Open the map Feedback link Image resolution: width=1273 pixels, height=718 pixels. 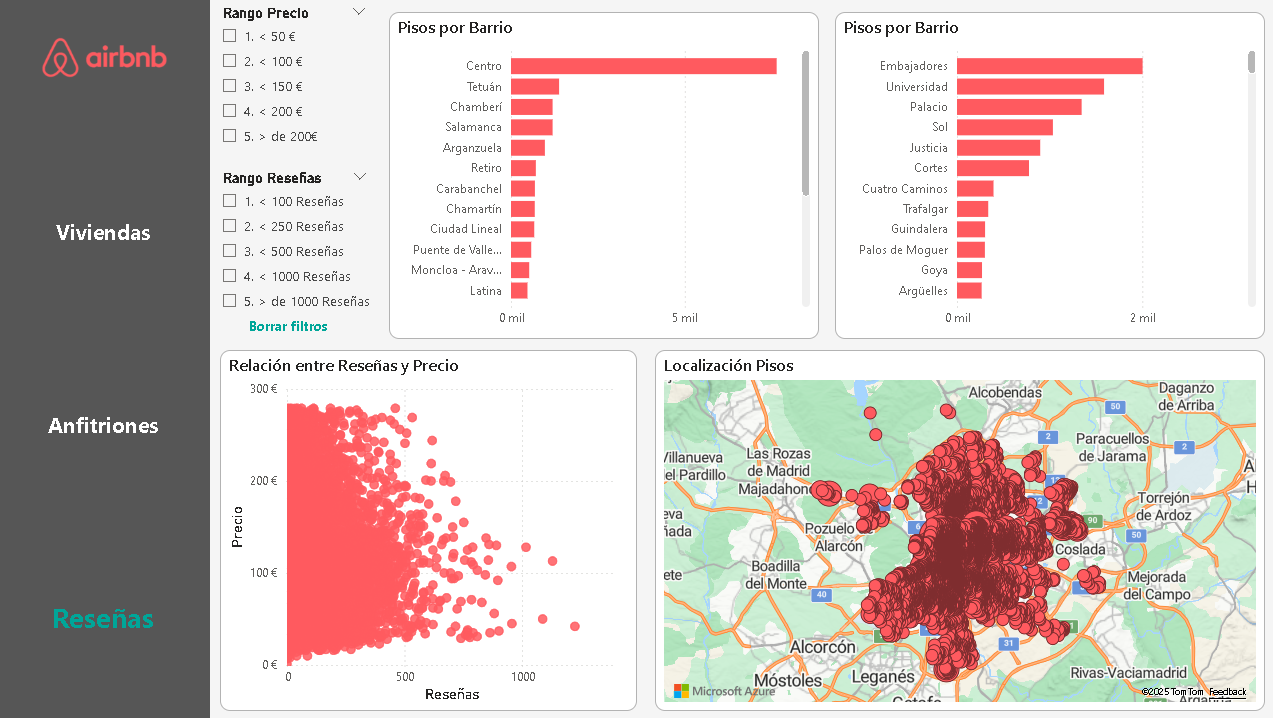[x=1227, y=692]
